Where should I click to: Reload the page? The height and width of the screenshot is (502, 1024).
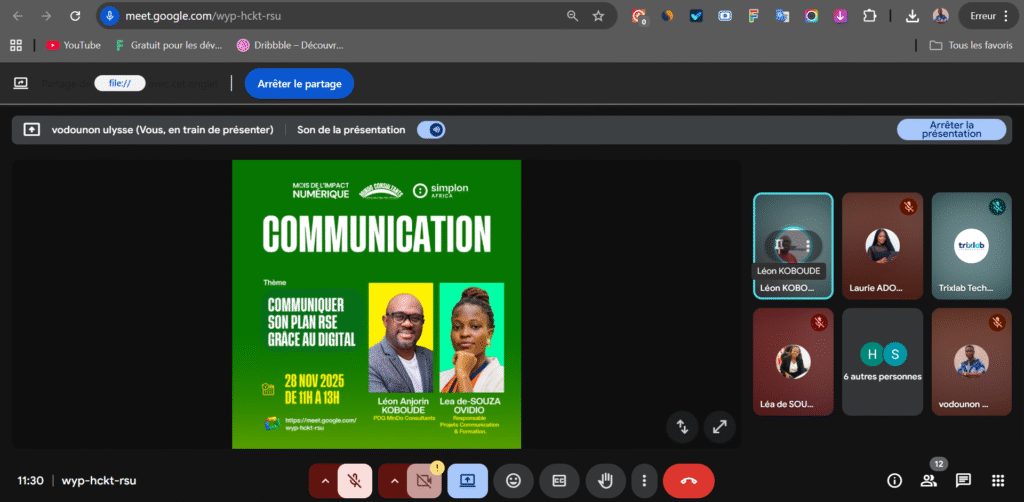(x=75, y=16)
